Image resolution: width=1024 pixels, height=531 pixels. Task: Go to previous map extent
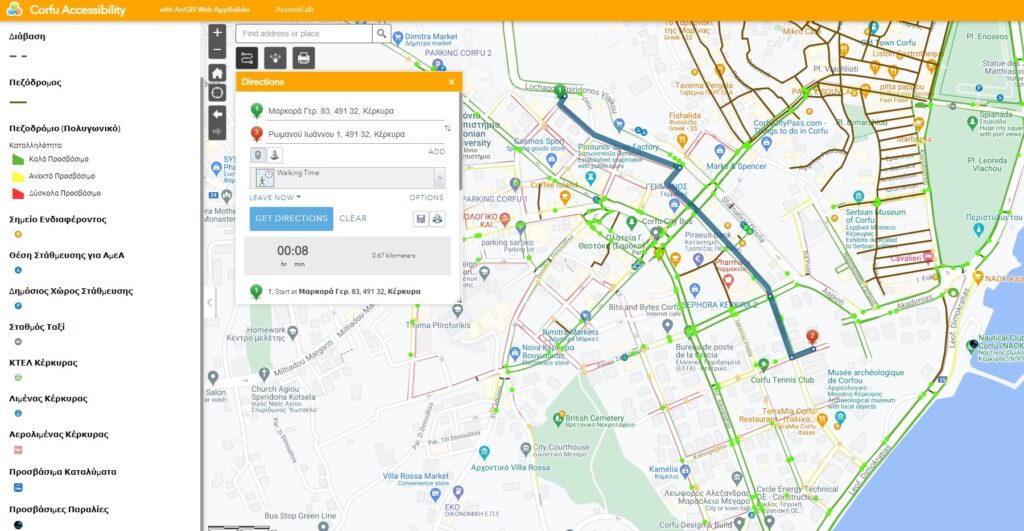click(217, 114)
